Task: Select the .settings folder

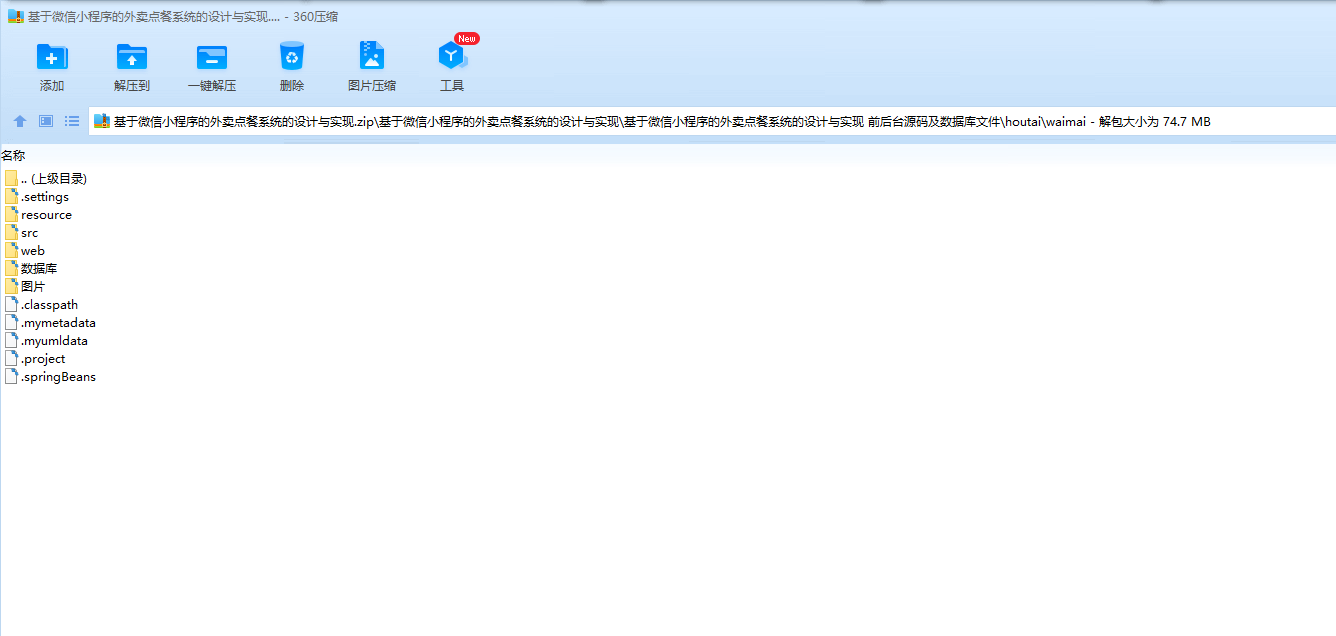Action: coord(37,196)
